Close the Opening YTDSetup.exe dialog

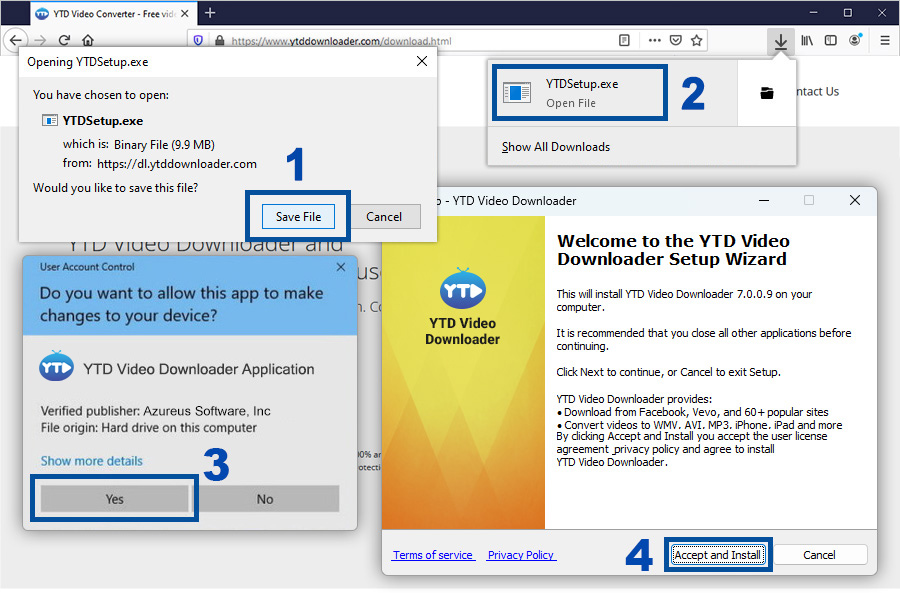click(x=422, y=61)
